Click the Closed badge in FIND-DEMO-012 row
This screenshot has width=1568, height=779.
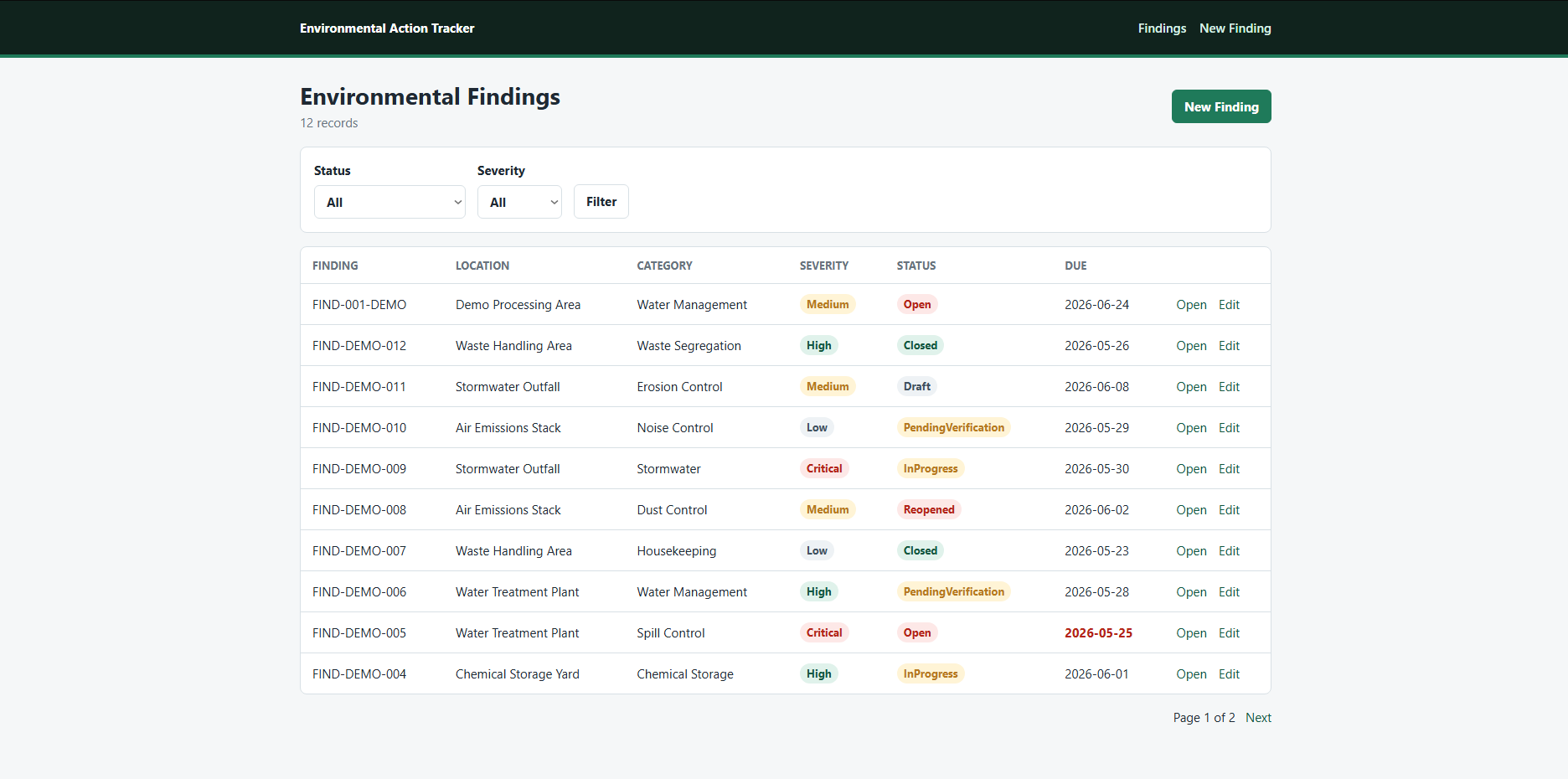point(921,345)
